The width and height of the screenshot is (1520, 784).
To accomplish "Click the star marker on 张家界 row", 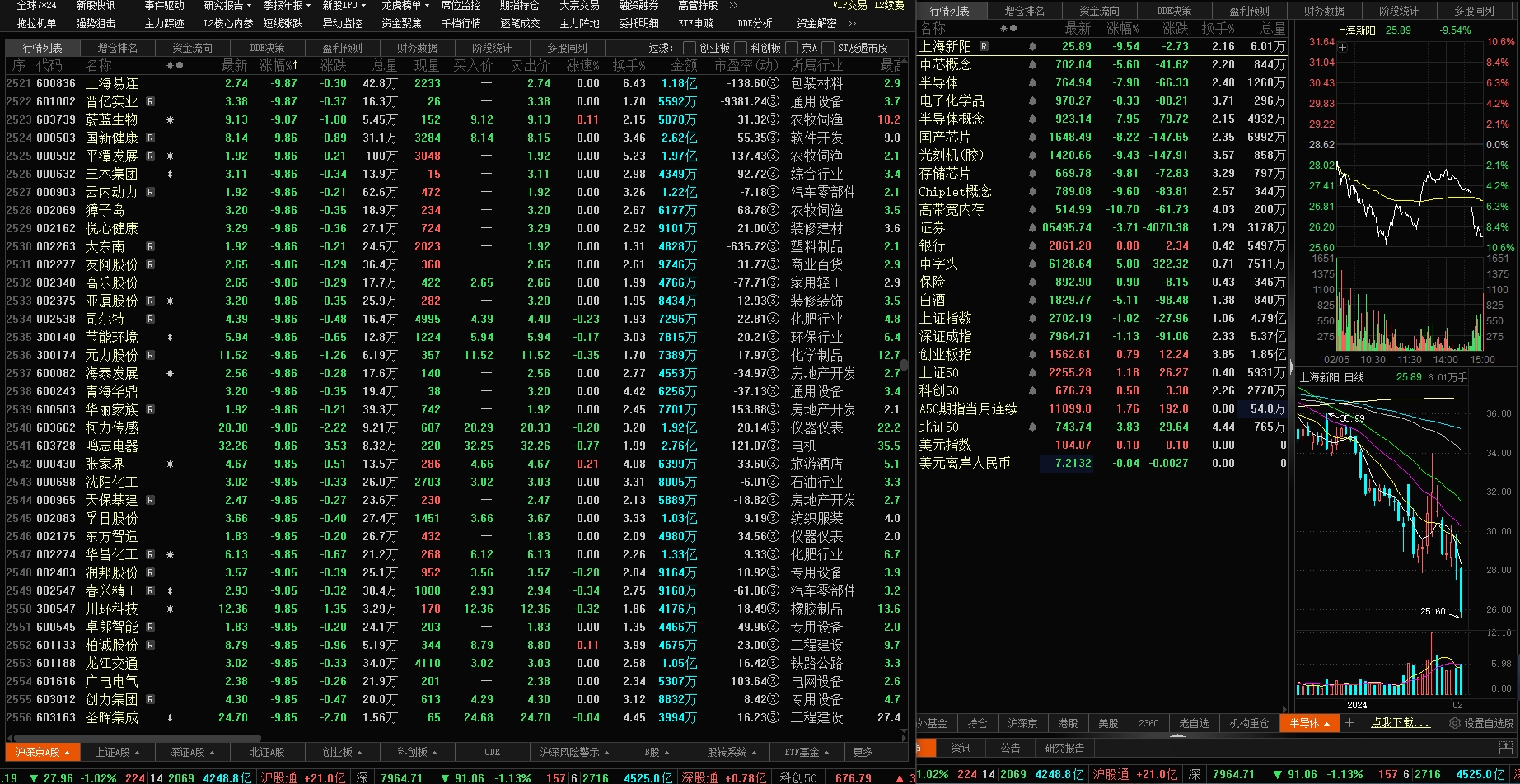I will click(x=171, y=464).
